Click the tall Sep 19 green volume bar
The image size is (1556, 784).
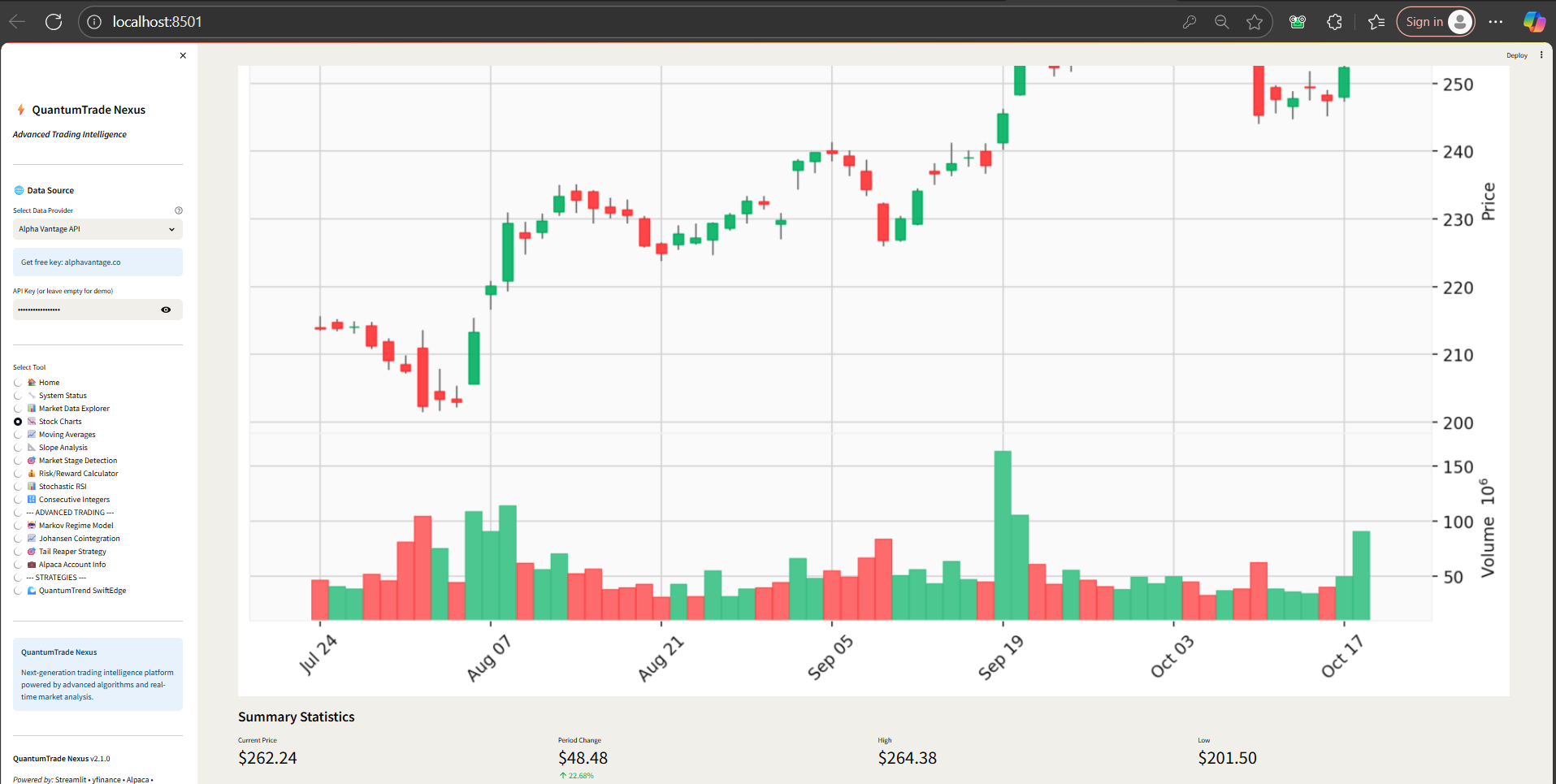click(1003, 535)
